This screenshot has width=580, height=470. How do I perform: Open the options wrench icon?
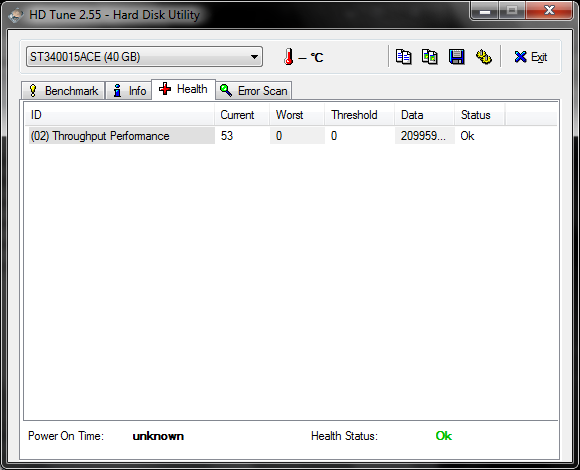click(x=483, y=57)
